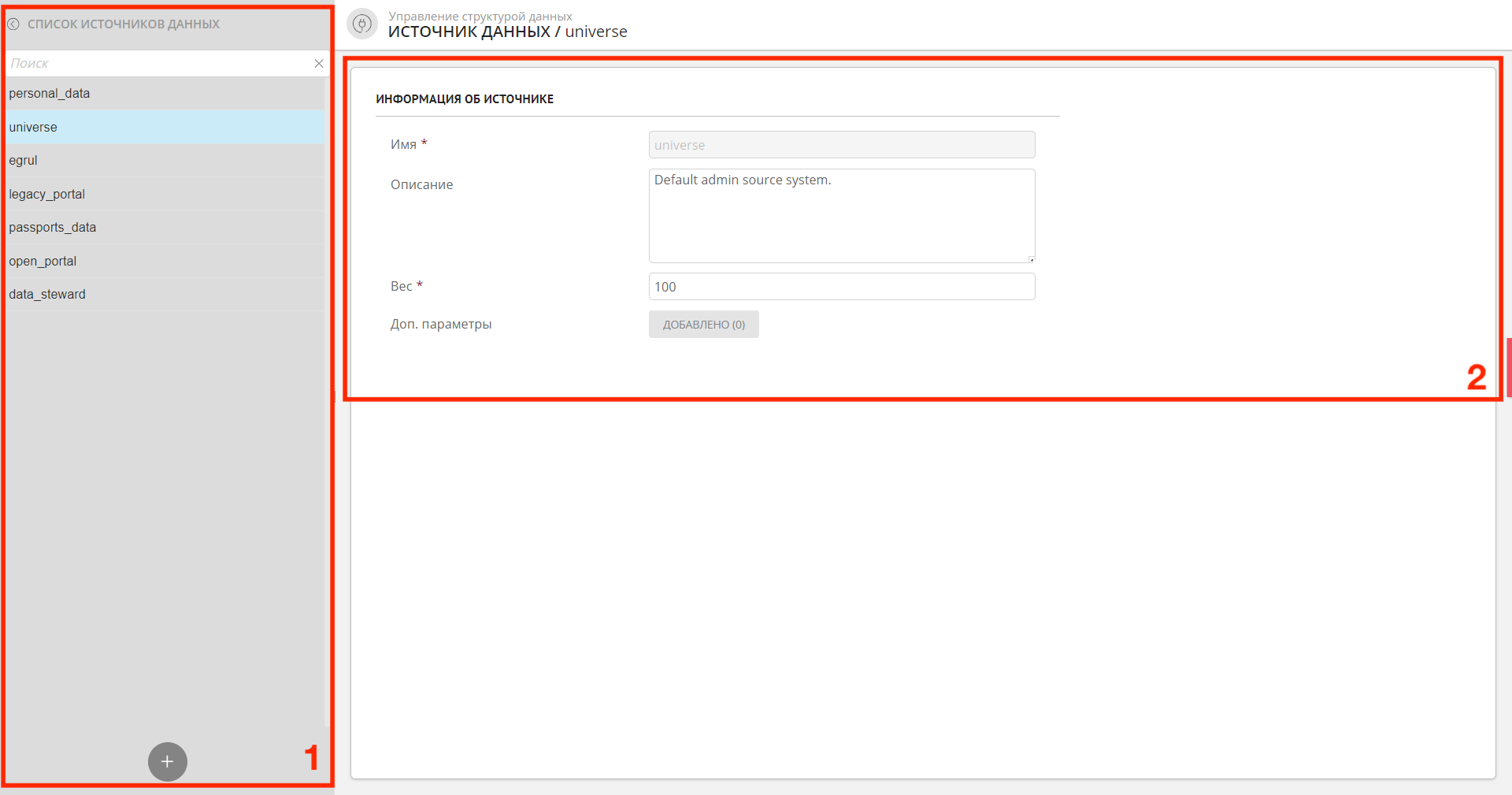
Task: Click the ИСТОЧНИК ДАННЫХ / universe heading
Action: click(507, 32)
